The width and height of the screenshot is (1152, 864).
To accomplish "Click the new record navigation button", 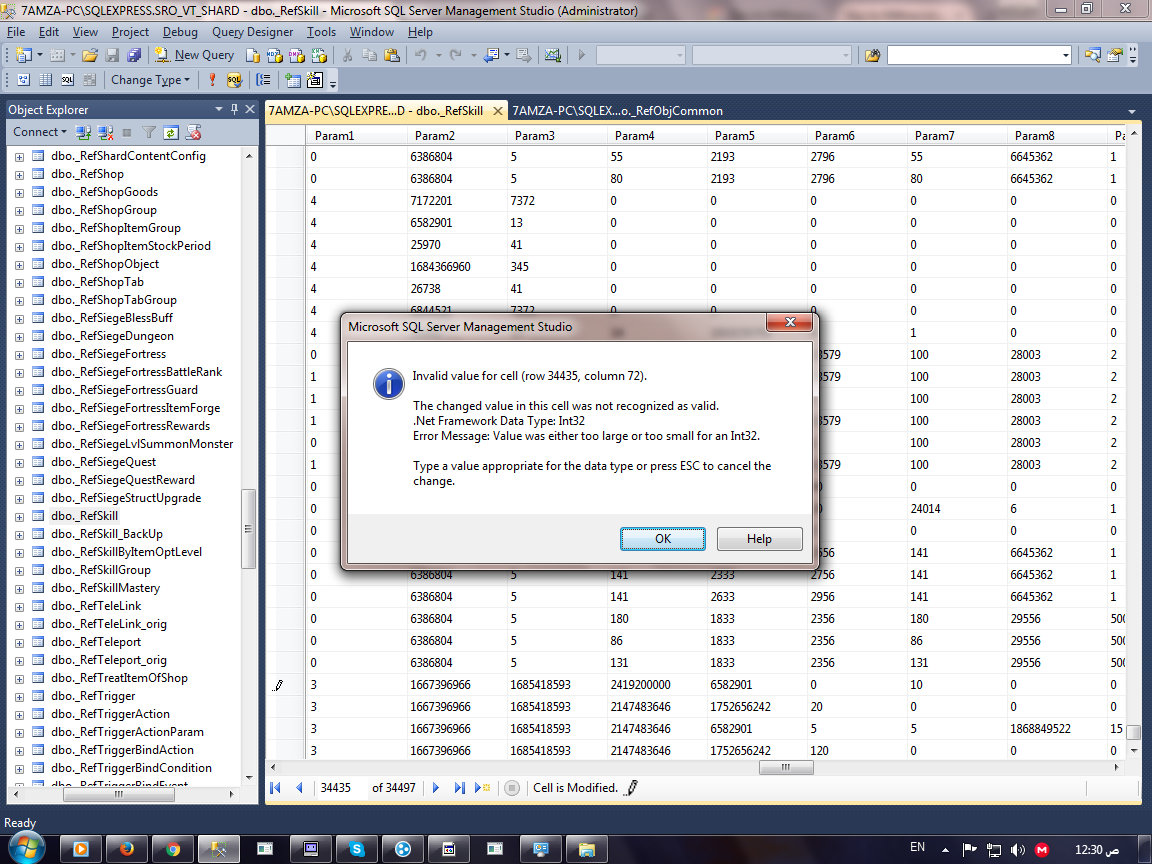I will pos(483,788).
